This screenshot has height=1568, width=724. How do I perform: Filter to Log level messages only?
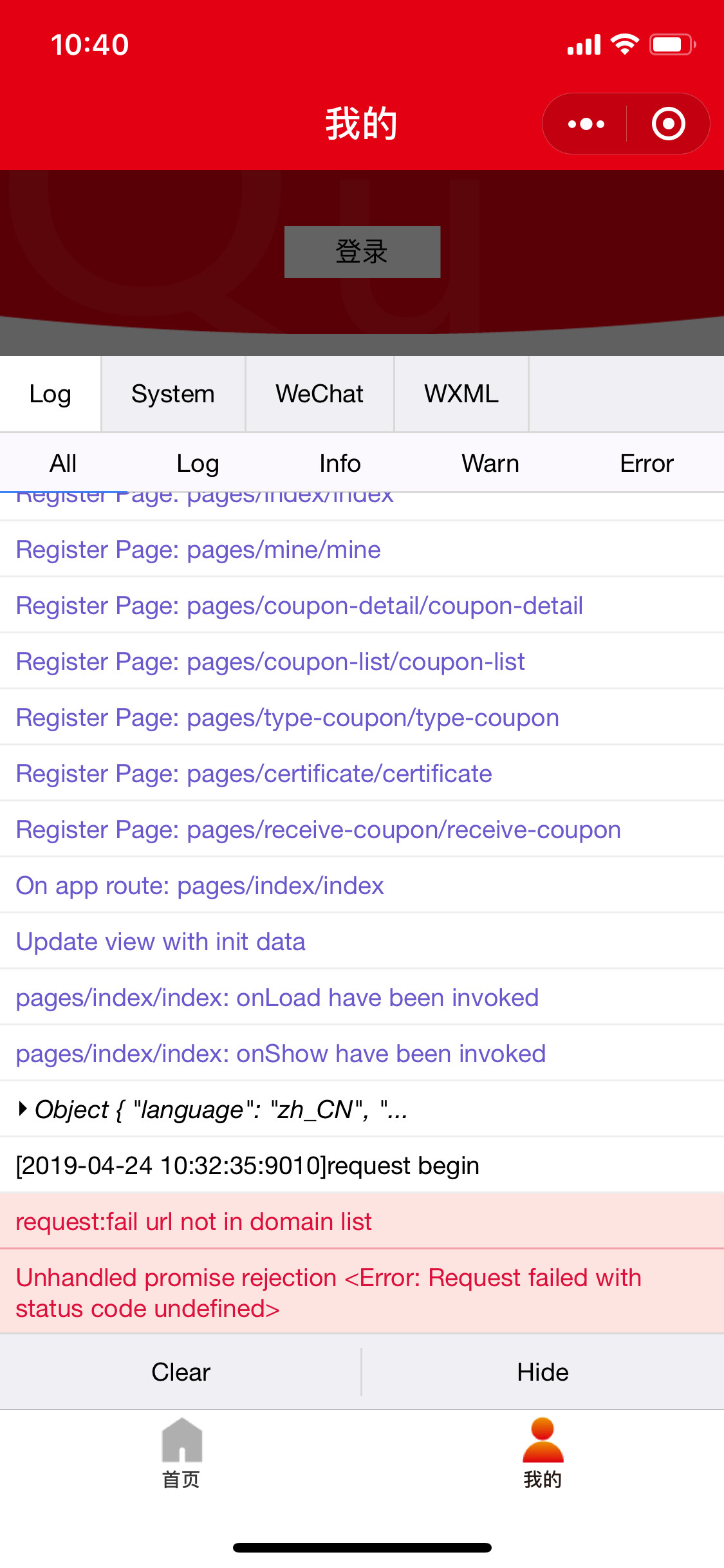[198, 463]
